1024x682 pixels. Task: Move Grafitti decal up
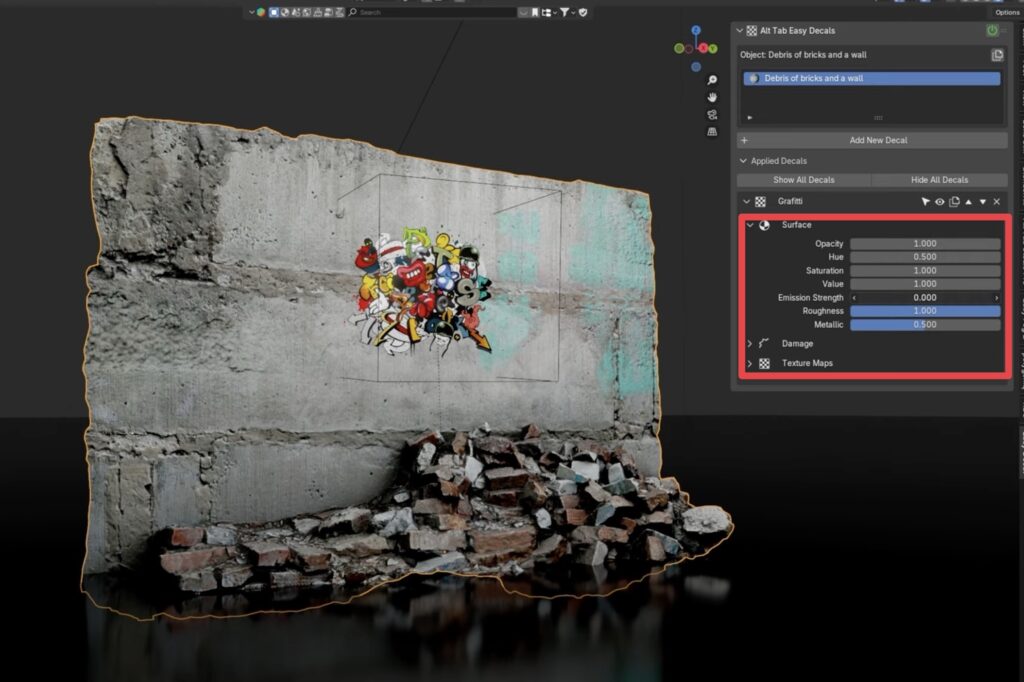(968, 202)
